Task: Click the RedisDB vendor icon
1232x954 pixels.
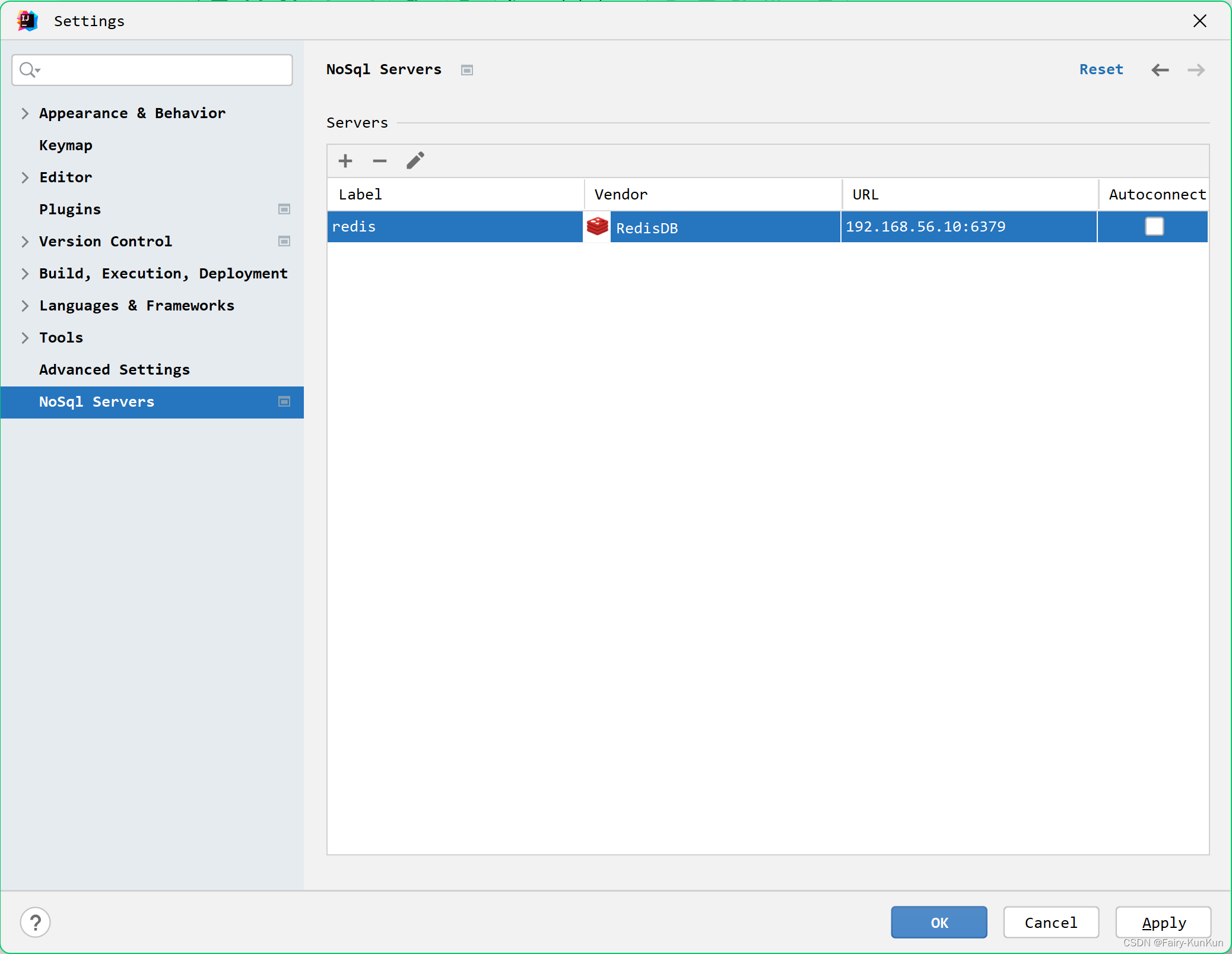Action: tap(597, 226)
